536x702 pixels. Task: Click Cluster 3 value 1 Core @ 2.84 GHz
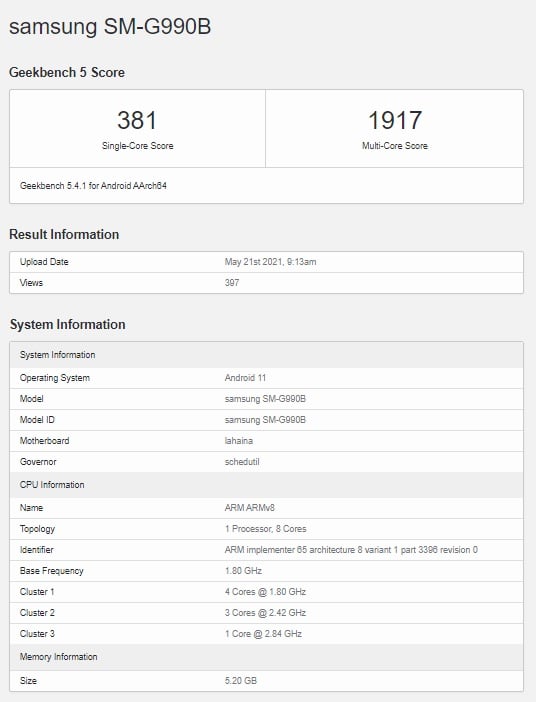click(263, 634)
